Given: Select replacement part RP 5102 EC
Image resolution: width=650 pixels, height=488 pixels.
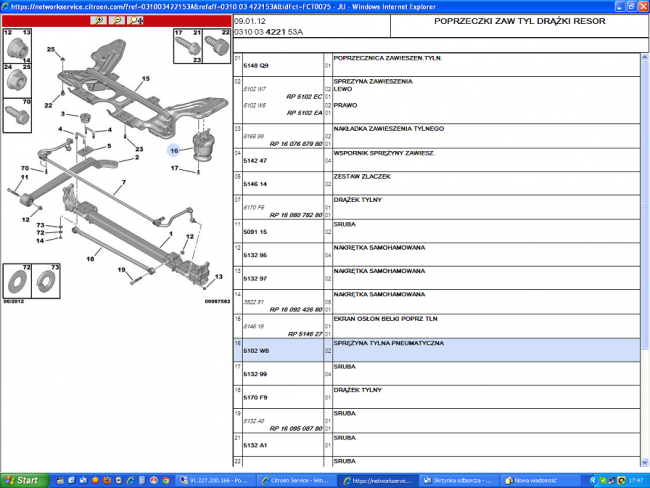Looking at the screenshot, I should (x=304, y=97).
